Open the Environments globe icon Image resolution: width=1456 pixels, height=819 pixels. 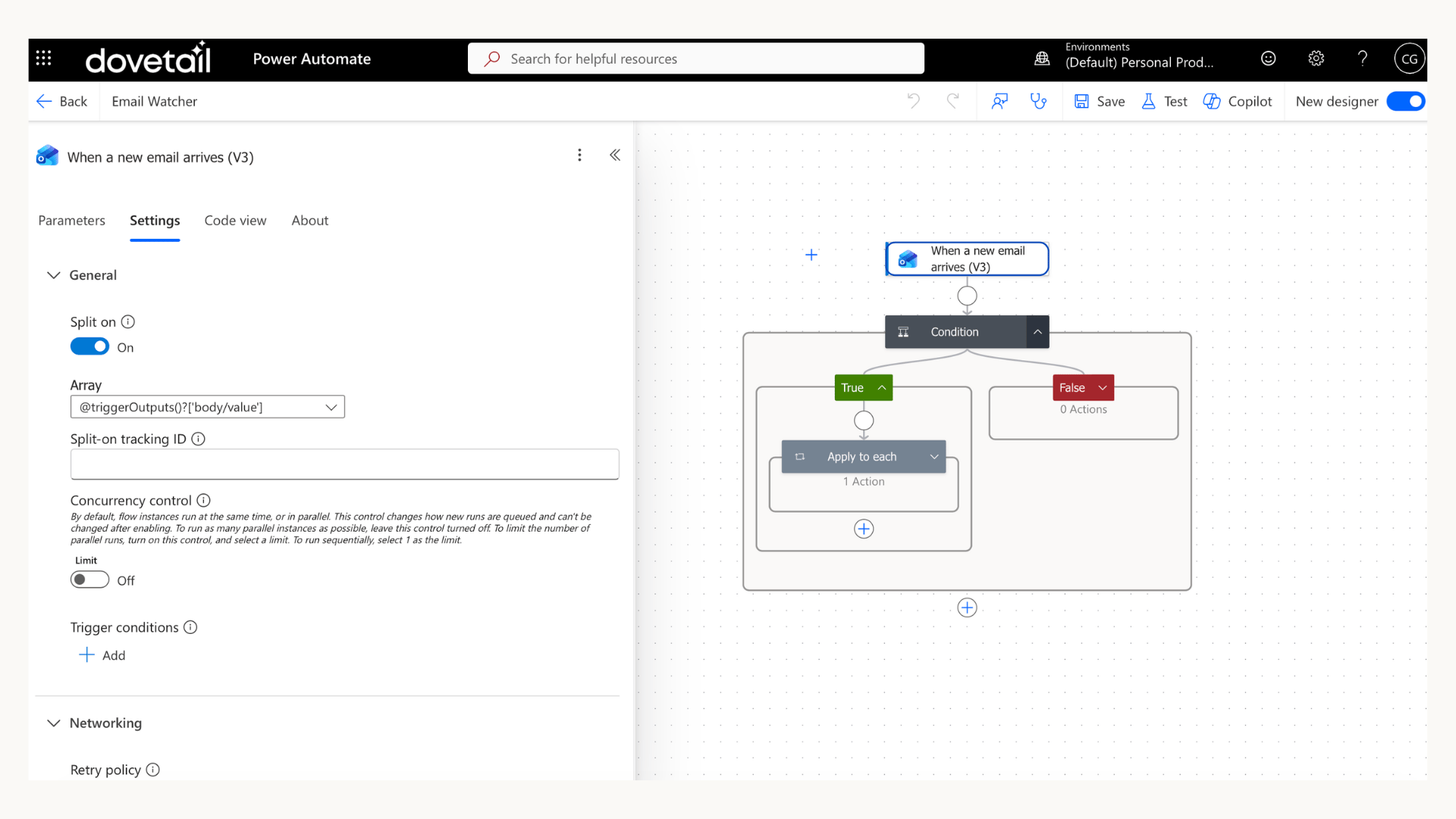(1042, 58)
